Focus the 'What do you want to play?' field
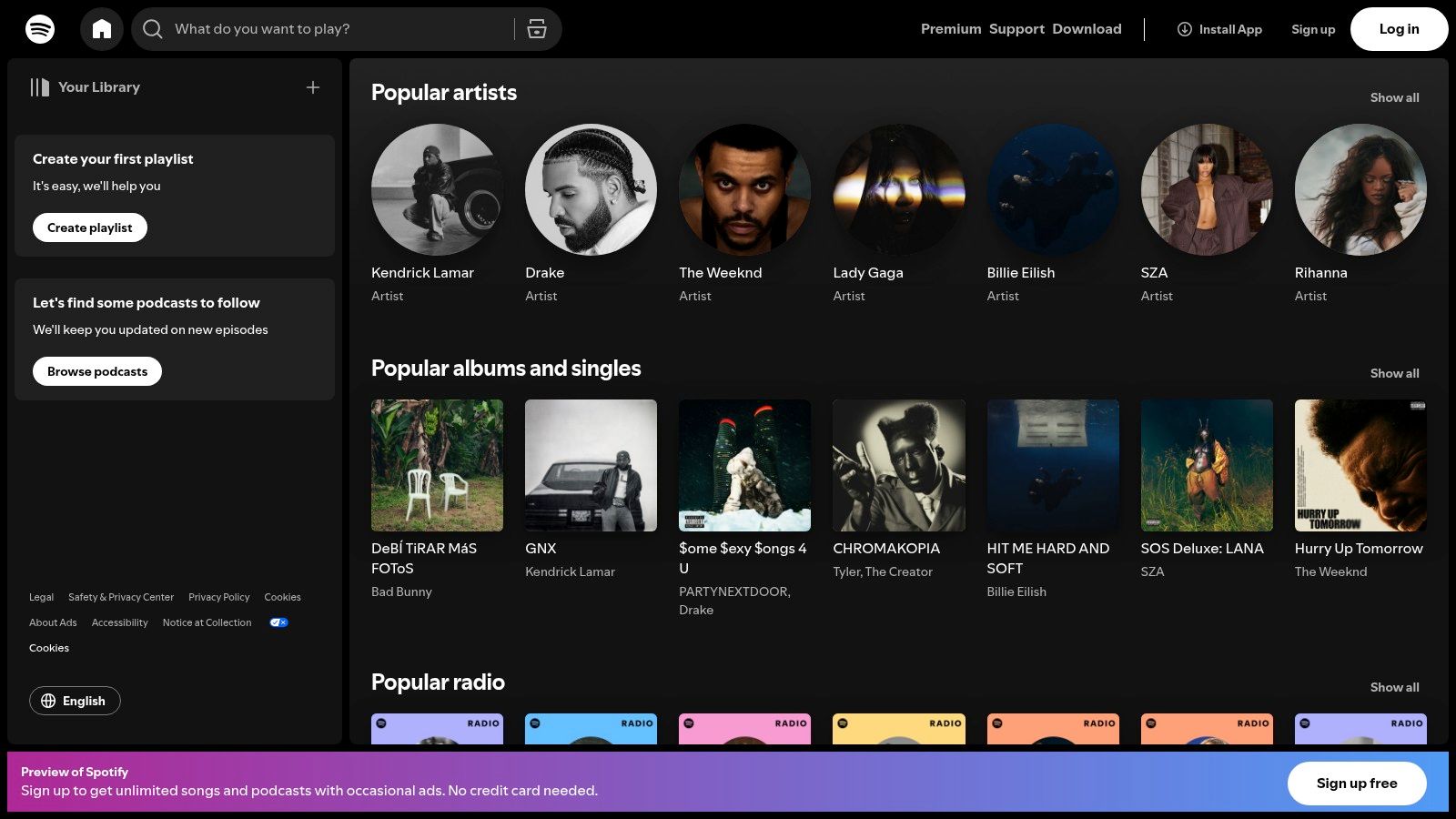Viewport: 1456px width, 819px height. coord(337,29)
